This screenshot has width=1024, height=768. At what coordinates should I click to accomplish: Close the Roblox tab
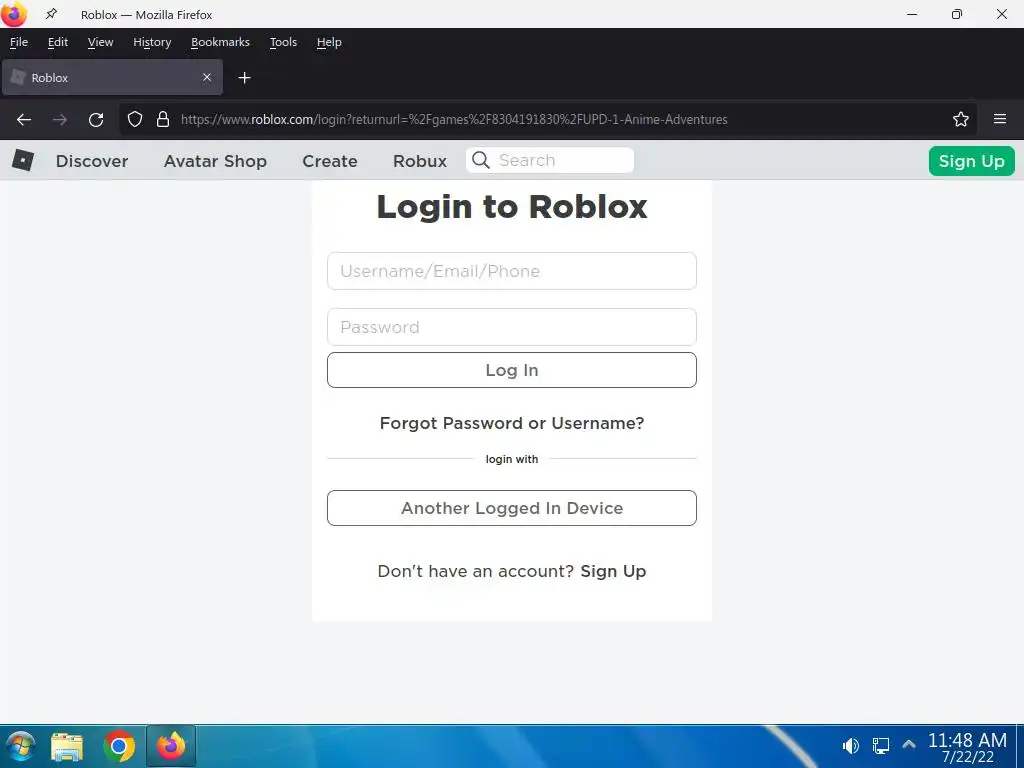click(206, 77)
